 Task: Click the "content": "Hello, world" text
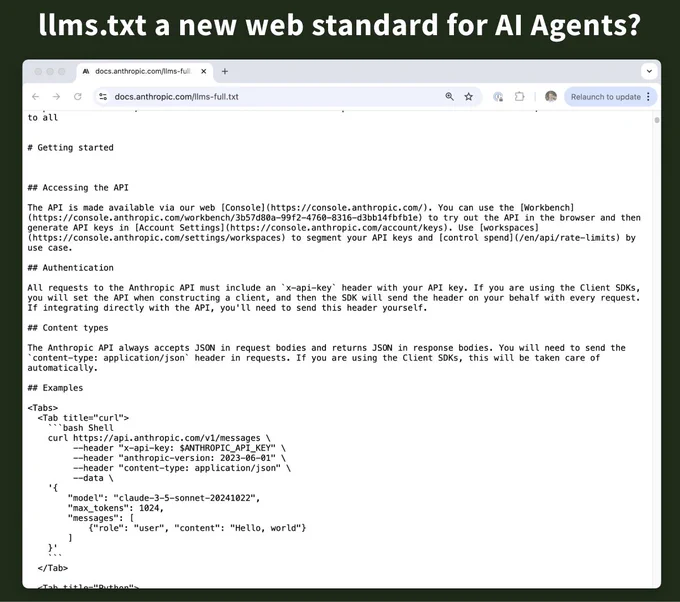click(x=238, y=528)
